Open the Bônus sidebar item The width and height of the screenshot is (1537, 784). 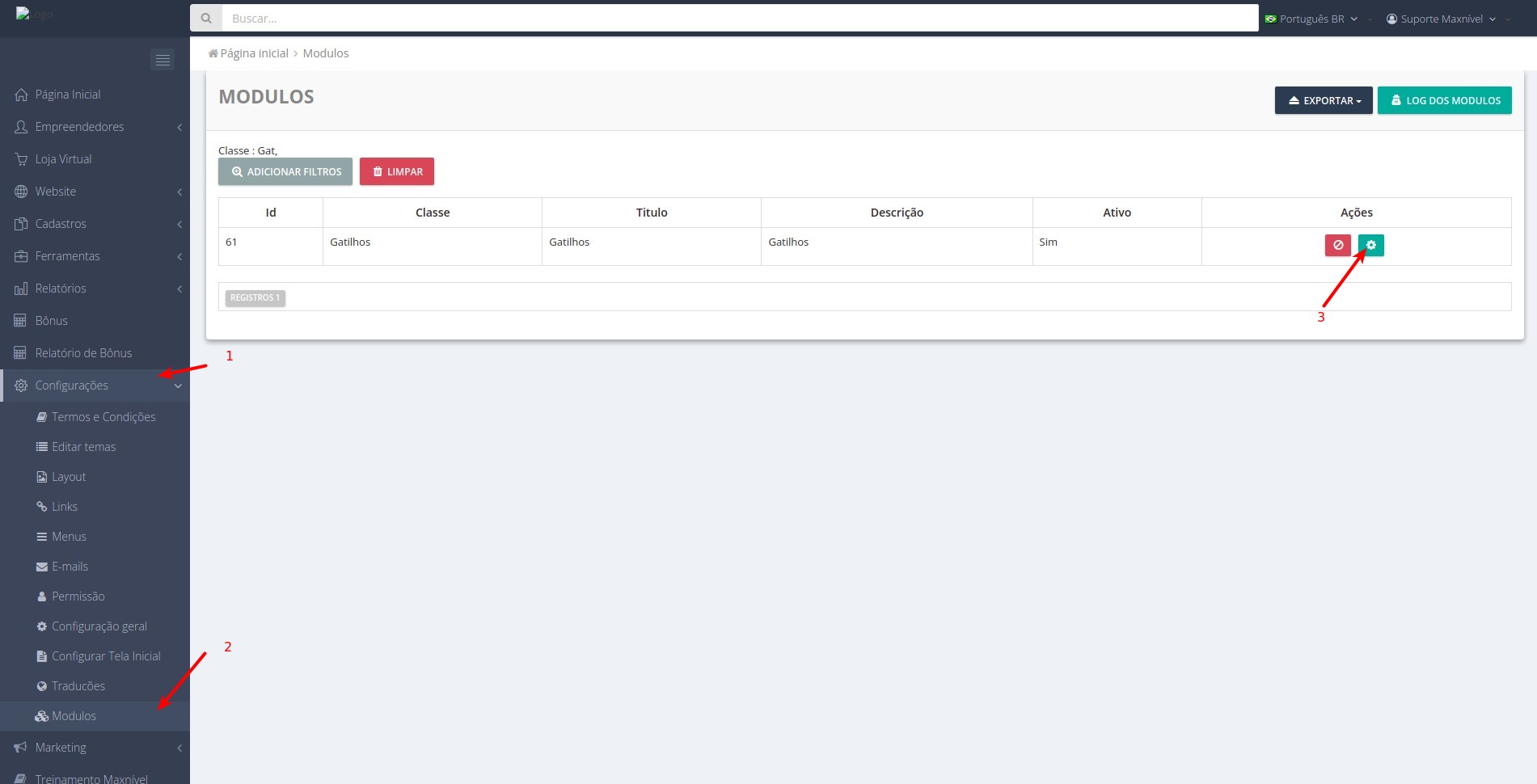[x=51, y=321]
